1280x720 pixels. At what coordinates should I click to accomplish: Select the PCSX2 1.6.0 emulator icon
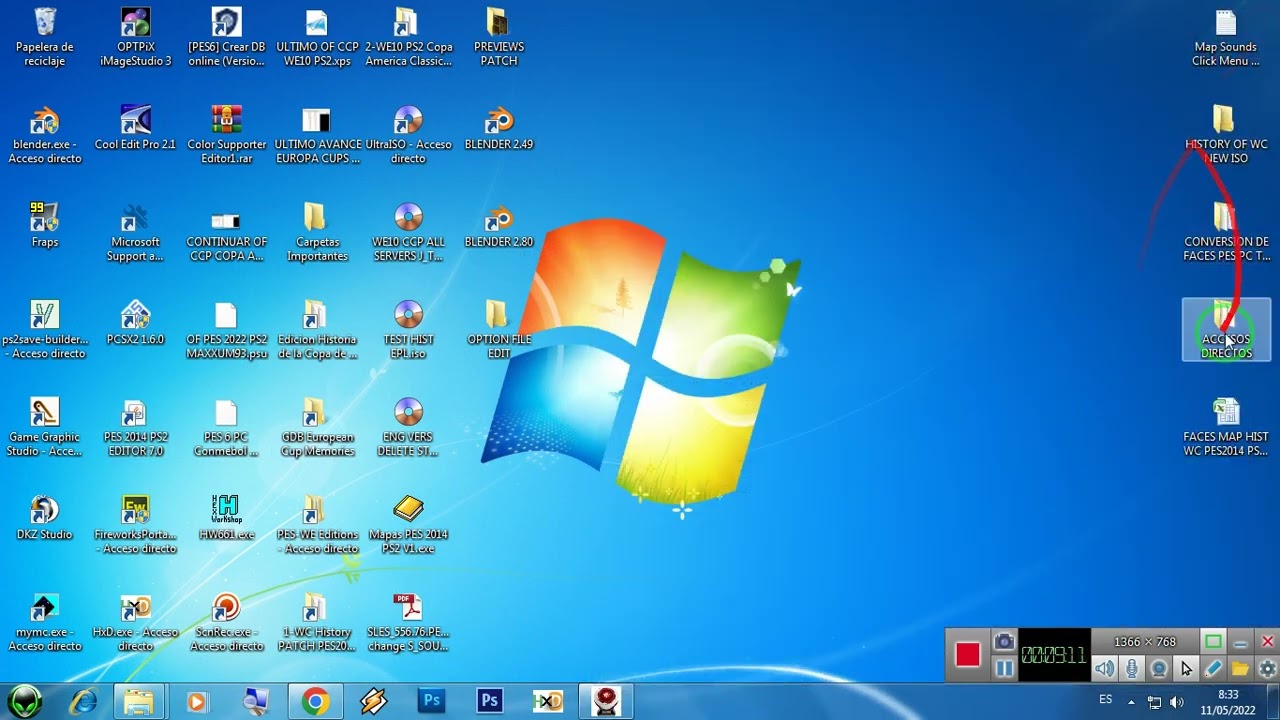click(136, 323)
